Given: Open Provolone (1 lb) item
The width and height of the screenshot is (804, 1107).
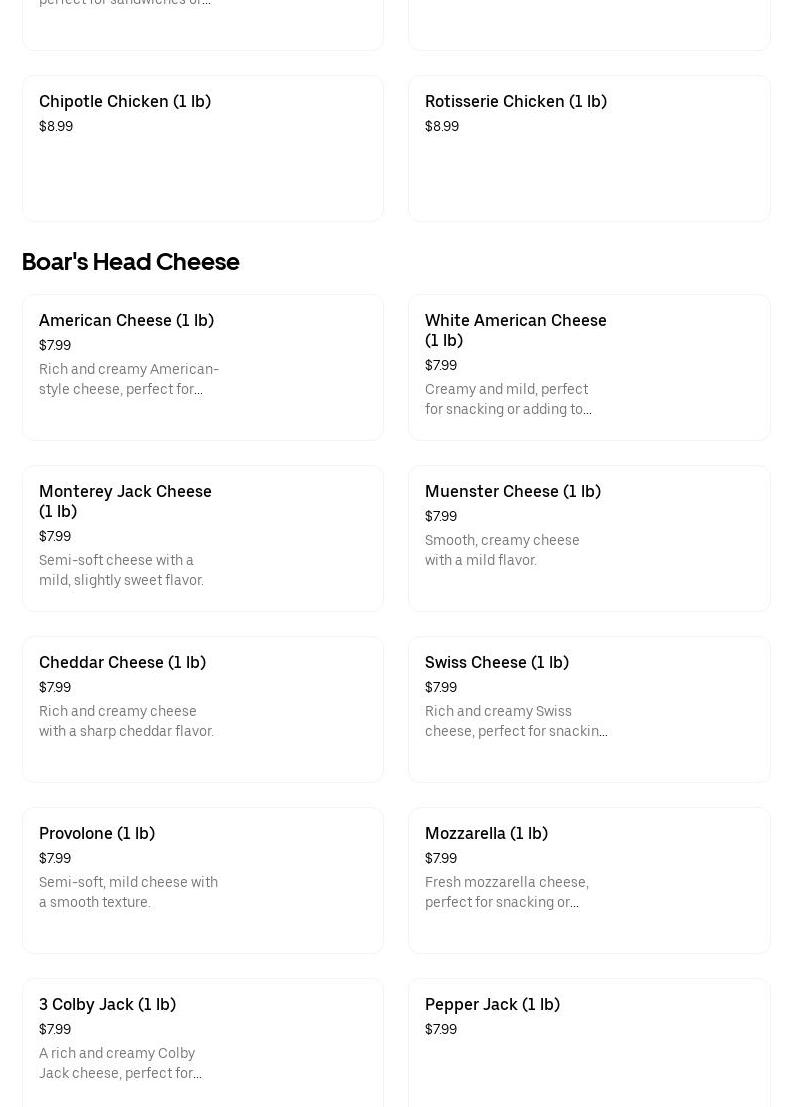Looking at the screenshot, I should pyautogui.click(x=202, y=880).
